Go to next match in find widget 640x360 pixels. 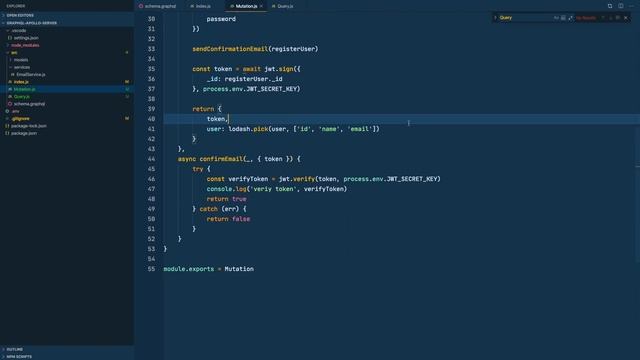[x=611, y=18]
